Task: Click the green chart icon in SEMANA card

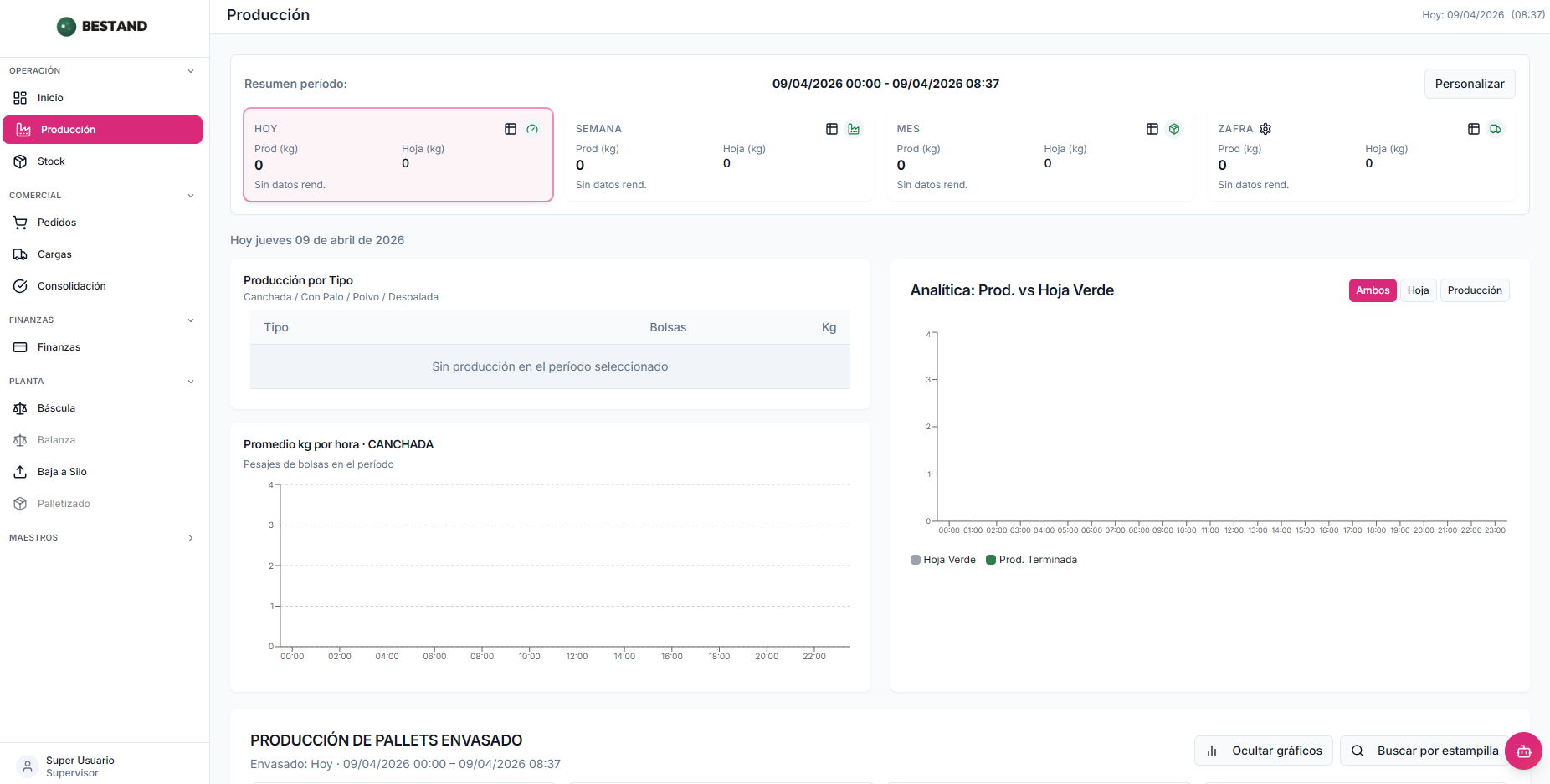Action: (x=854, y=129)
